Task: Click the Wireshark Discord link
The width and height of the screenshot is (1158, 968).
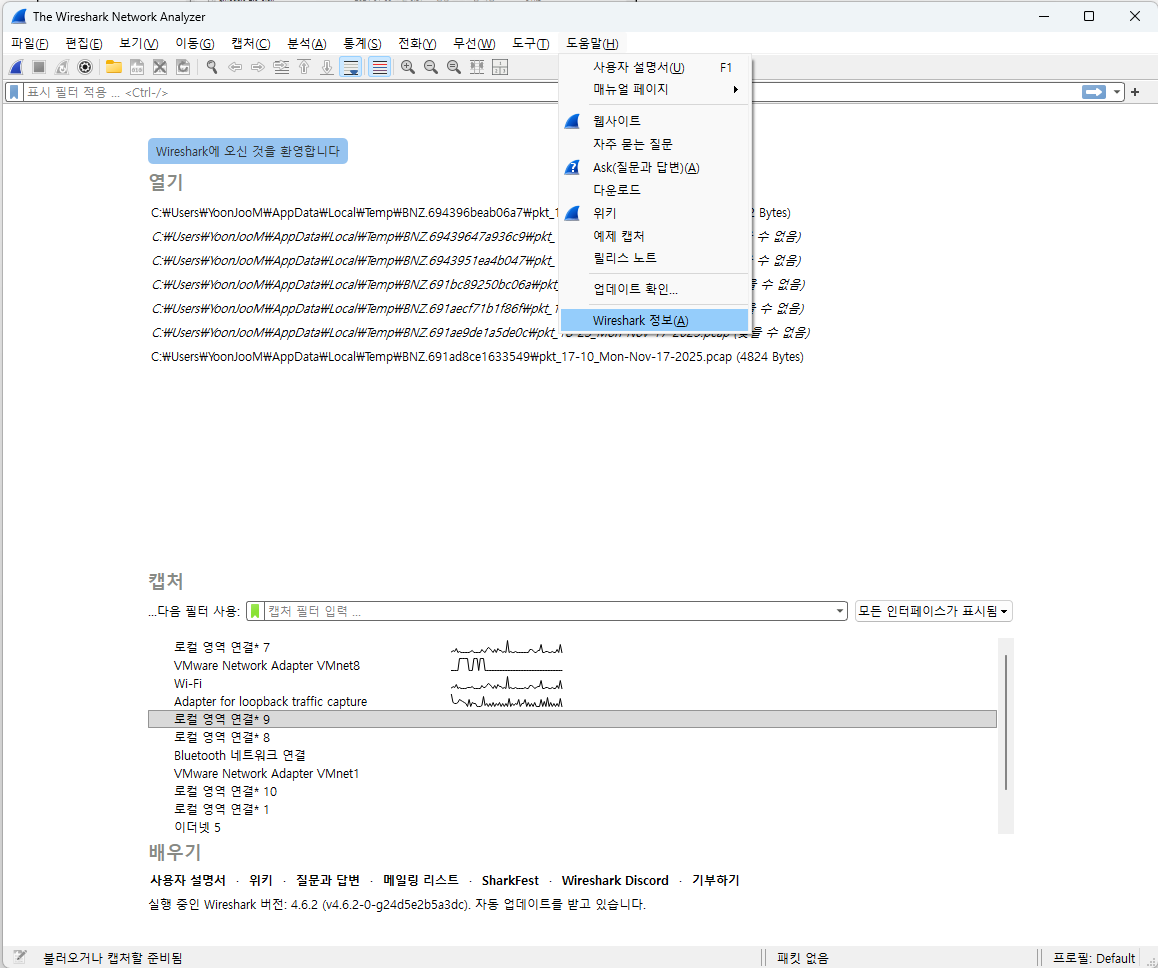Action: click(x=614, y=880)
